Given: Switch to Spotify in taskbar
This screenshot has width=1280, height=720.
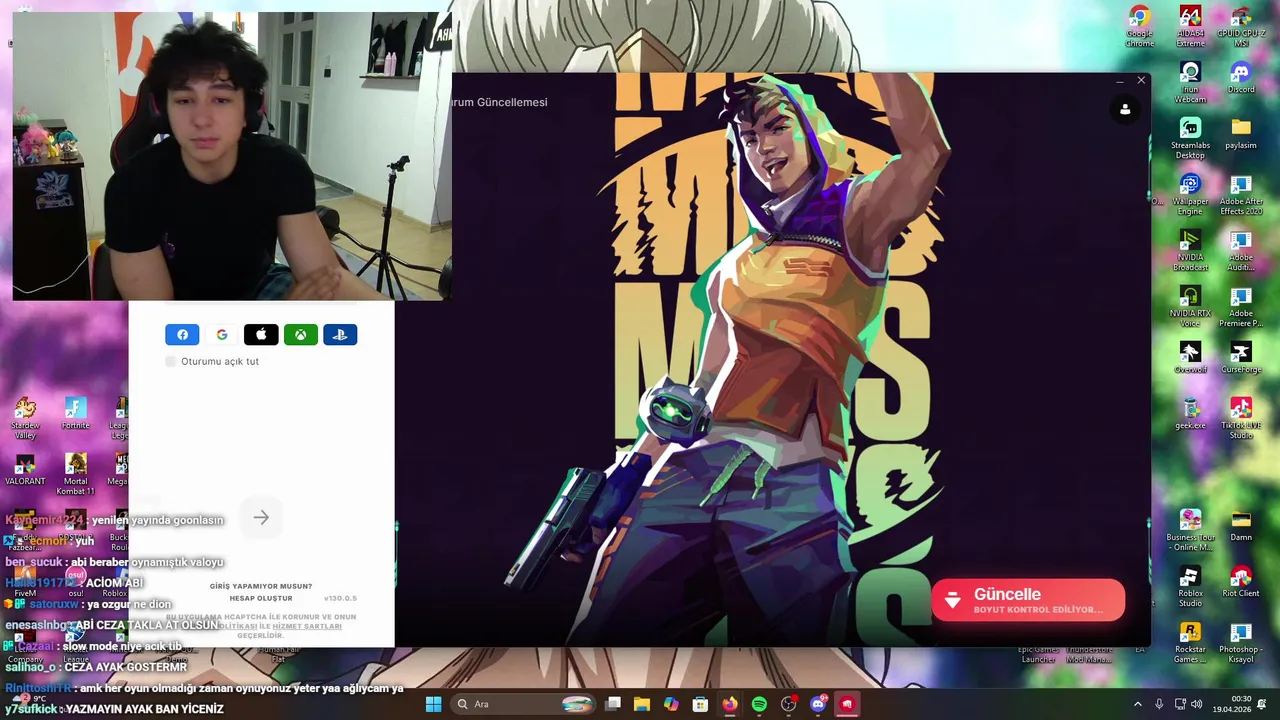Looking at the screenshot, I should click(x=759, y=704).
